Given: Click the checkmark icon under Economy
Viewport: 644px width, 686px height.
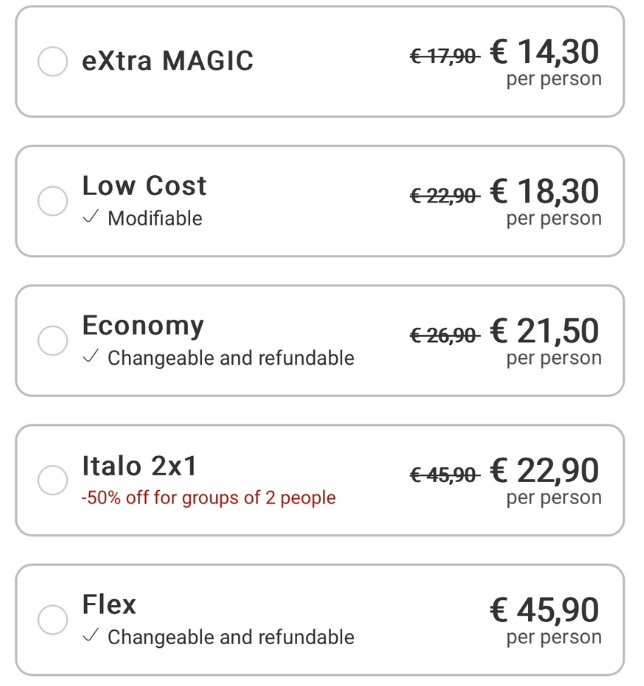Looking at the screenshot, I should tap(91, 357).
